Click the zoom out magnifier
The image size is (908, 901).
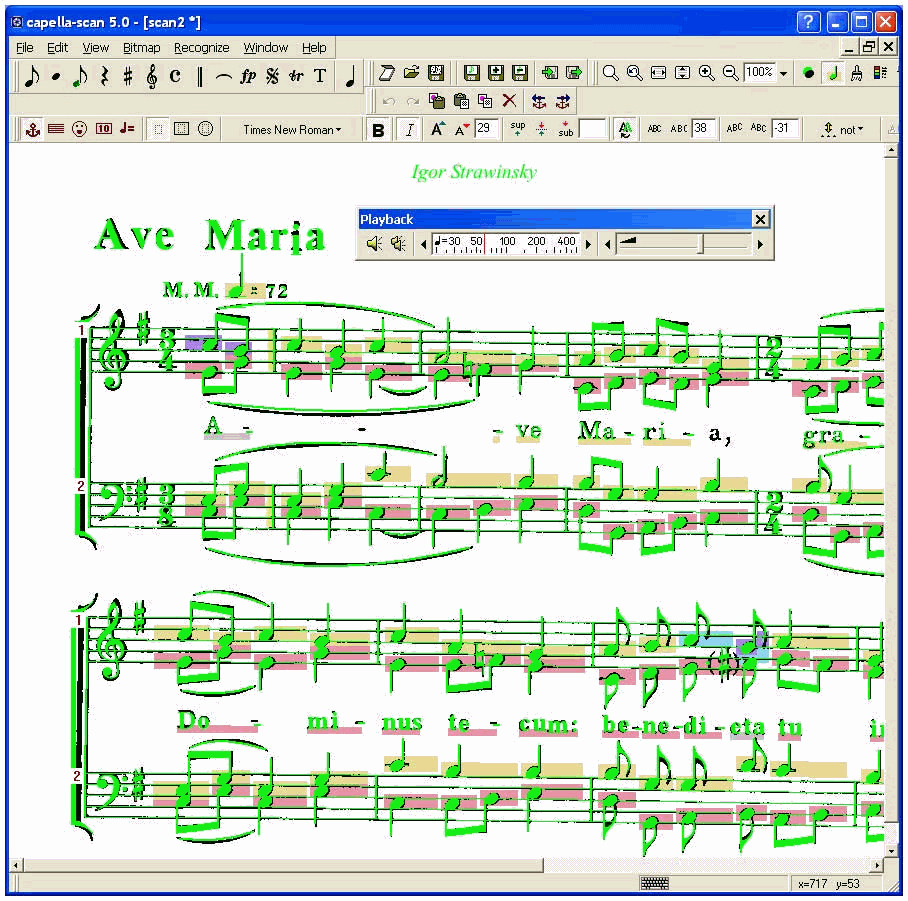click(731, 73)
